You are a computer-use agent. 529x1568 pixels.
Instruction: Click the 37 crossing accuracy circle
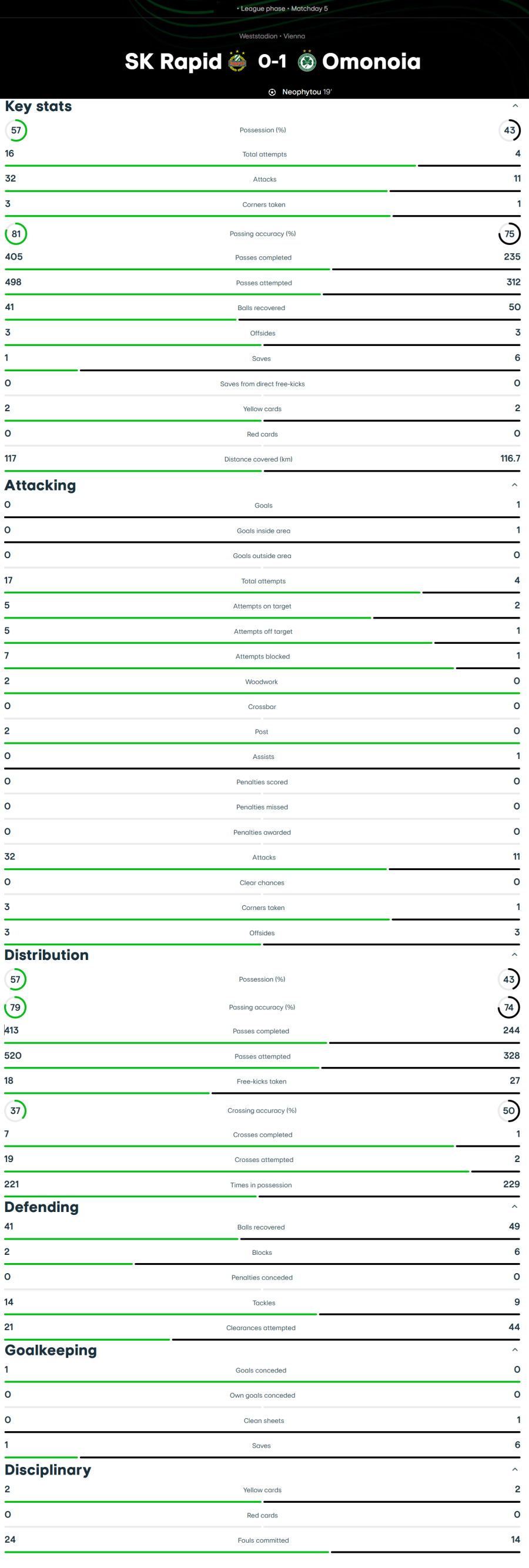pos(15,1110)
